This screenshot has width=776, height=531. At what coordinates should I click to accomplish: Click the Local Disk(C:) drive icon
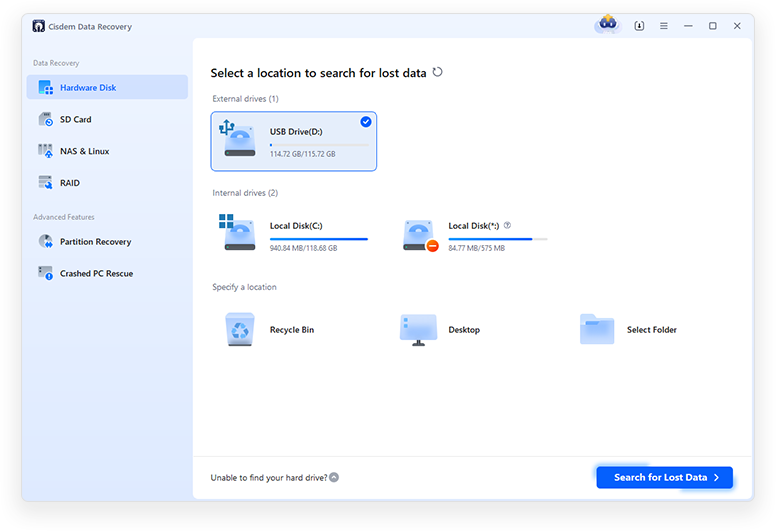pyautogui.click(x=238, y=233)
